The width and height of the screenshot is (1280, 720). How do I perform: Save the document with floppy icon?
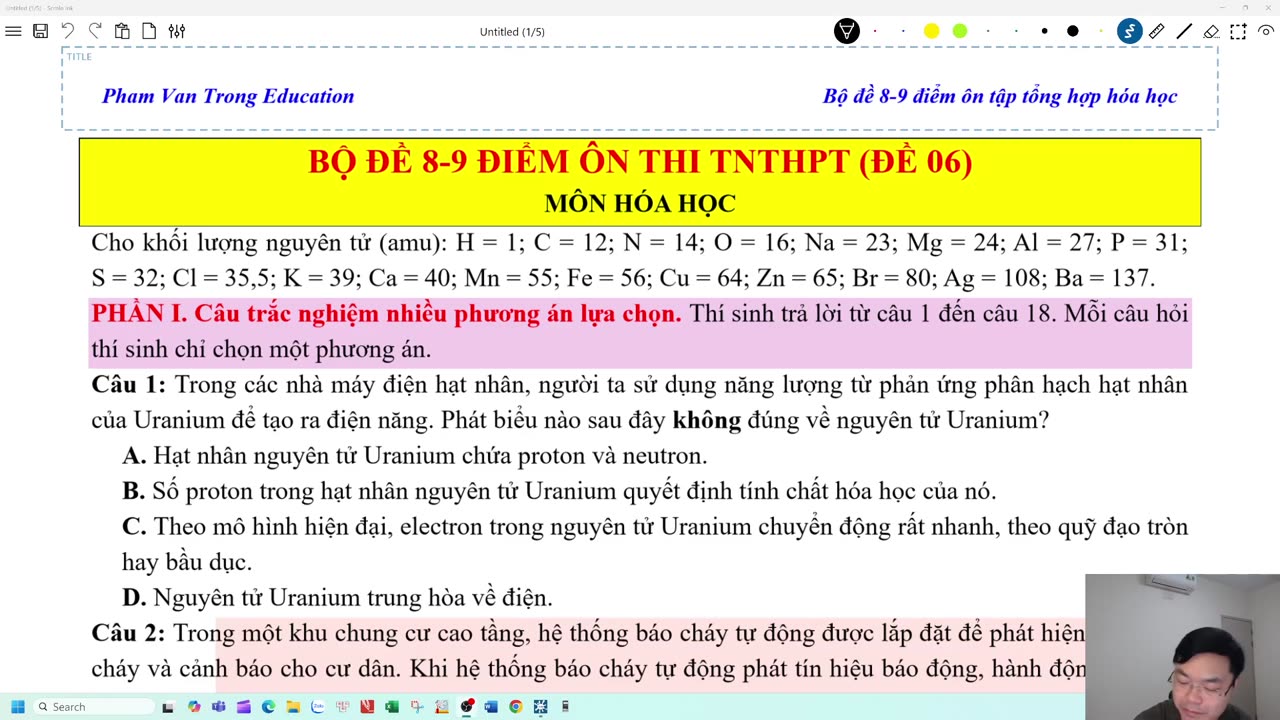click(x=40, y=31)
